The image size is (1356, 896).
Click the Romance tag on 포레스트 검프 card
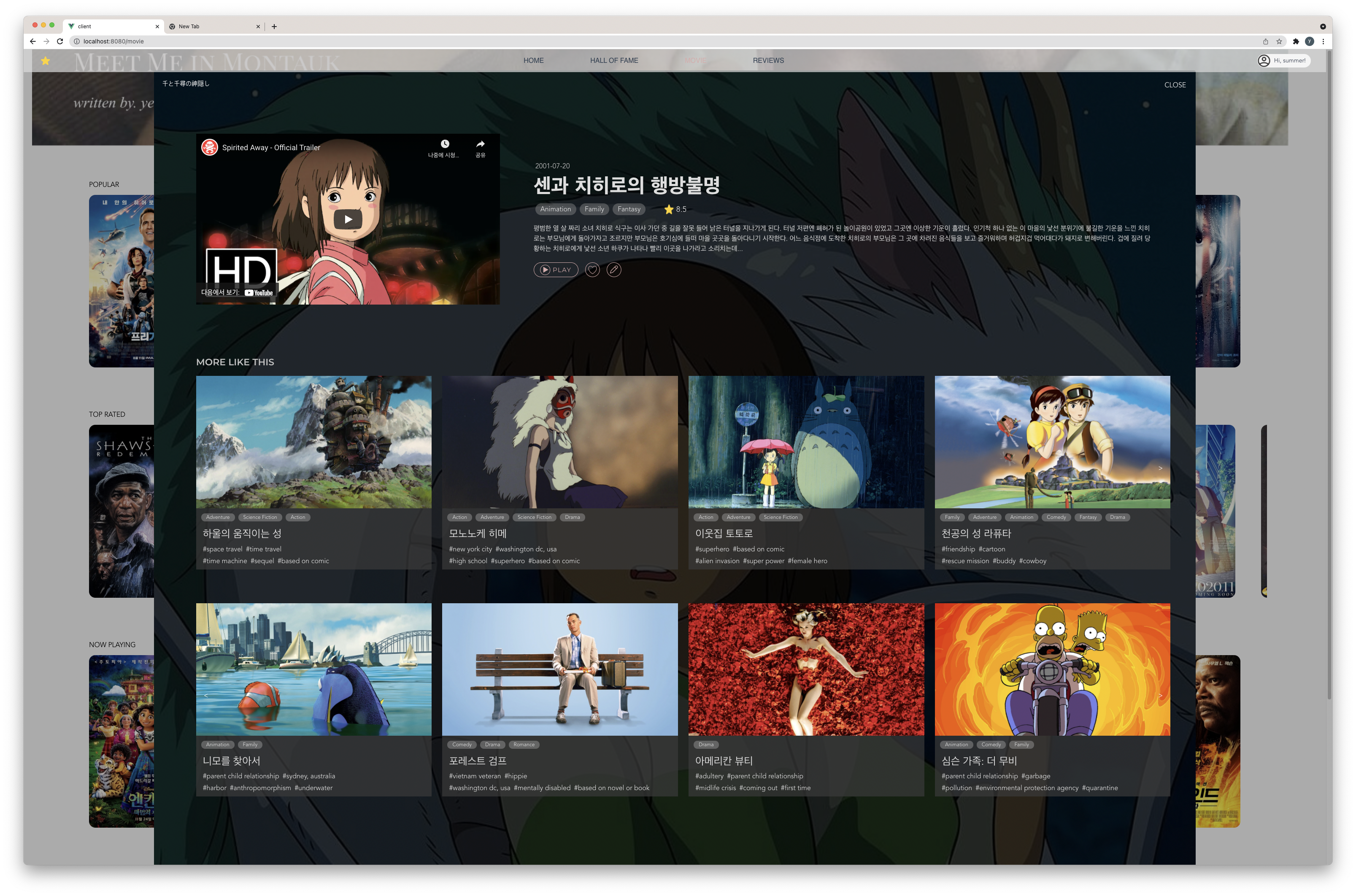click(x=524, y=745)
